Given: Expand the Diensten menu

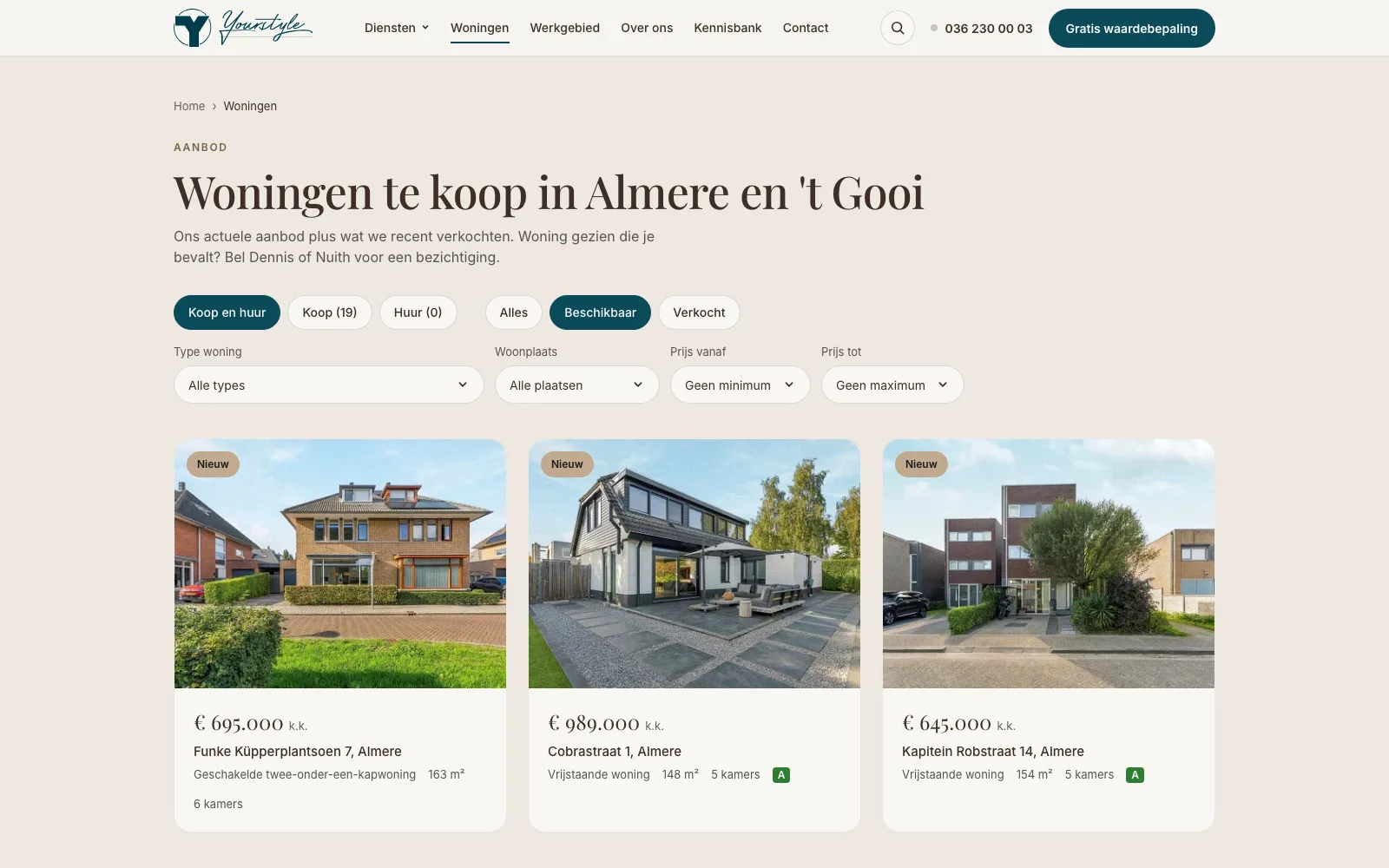Looking at the screenshot, I should [x=397, y=28].
